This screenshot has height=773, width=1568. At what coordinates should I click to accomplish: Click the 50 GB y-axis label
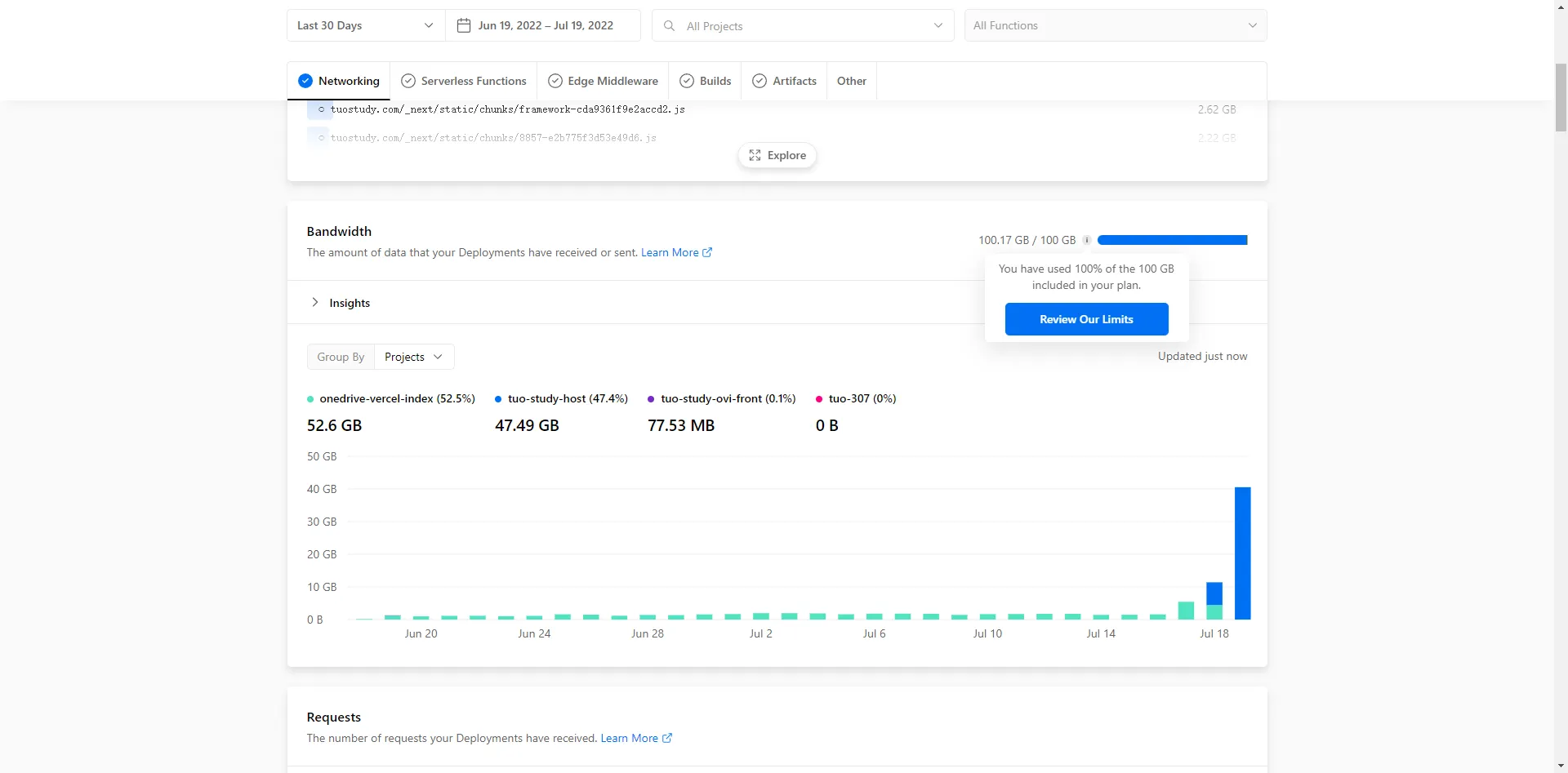pos(322,456)
